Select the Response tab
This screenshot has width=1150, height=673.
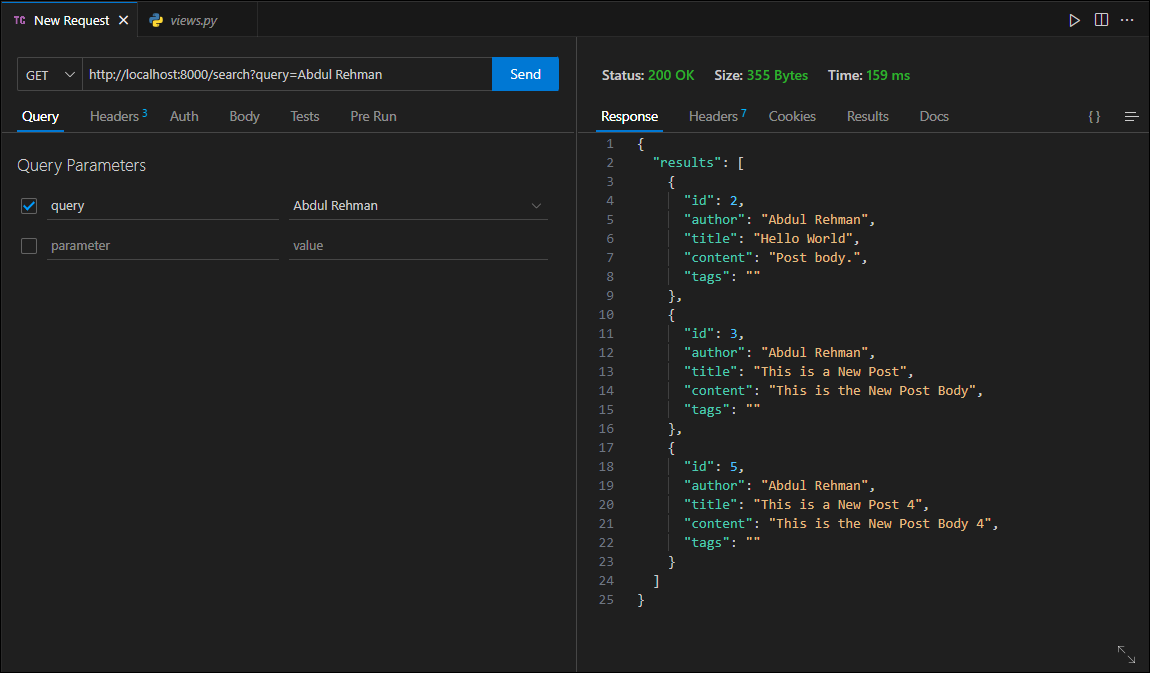click(x=629, y=117)
